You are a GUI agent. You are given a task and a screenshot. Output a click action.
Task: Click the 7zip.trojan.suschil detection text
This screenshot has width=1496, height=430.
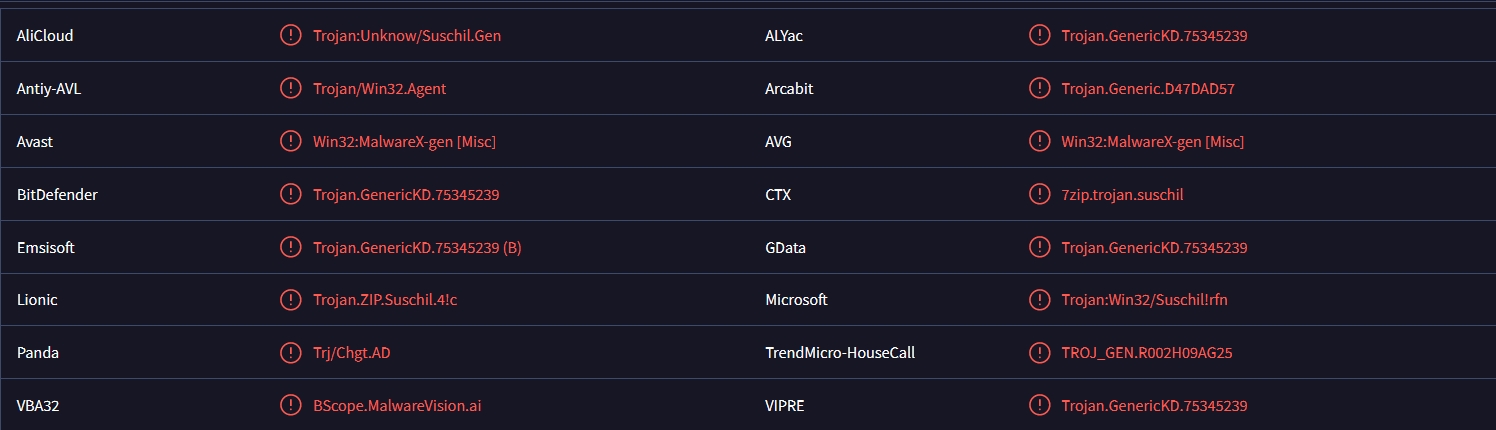1122,195
